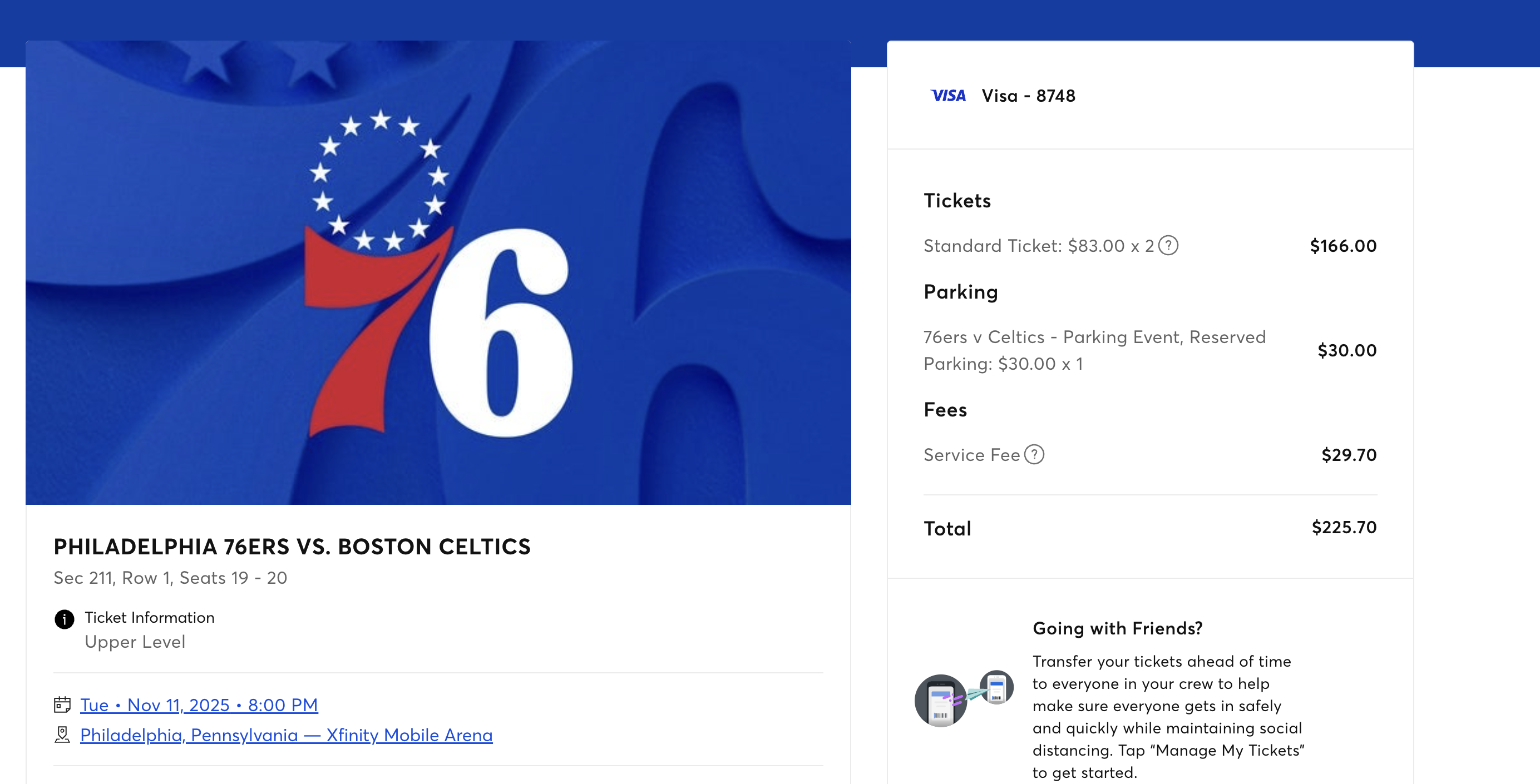Image resolution: width=1540 pixels, height=784 pixels.
Task: Click the Going with Friends? heading
Action: click(x=1117, y=628)
